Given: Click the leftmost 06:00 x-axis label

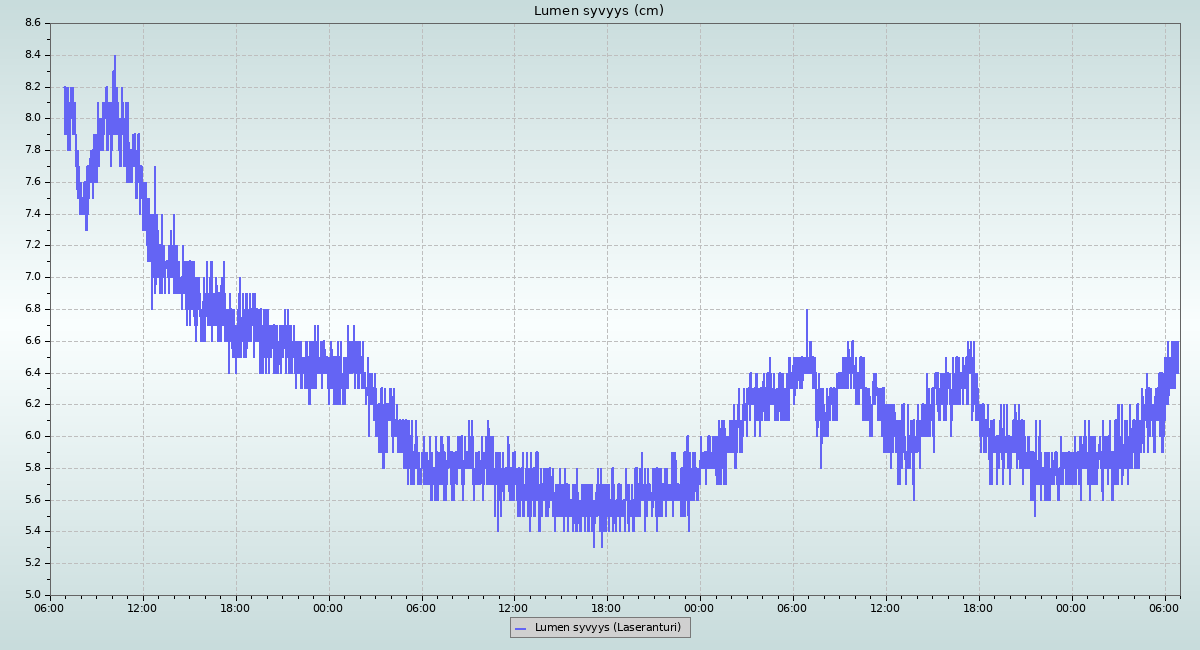Looking at the screenshot, I should [50, 608].
